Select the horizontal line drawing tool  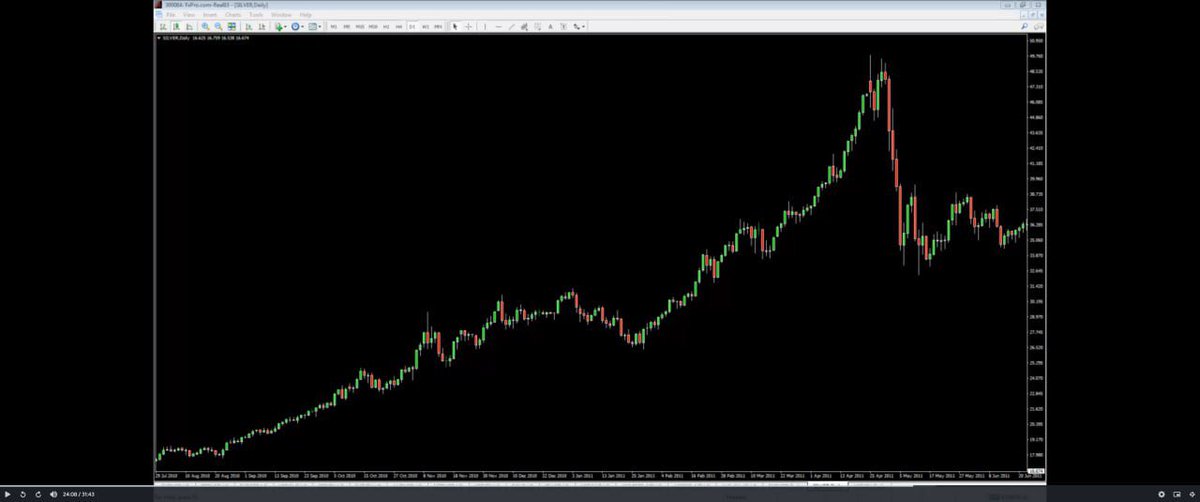498,27
